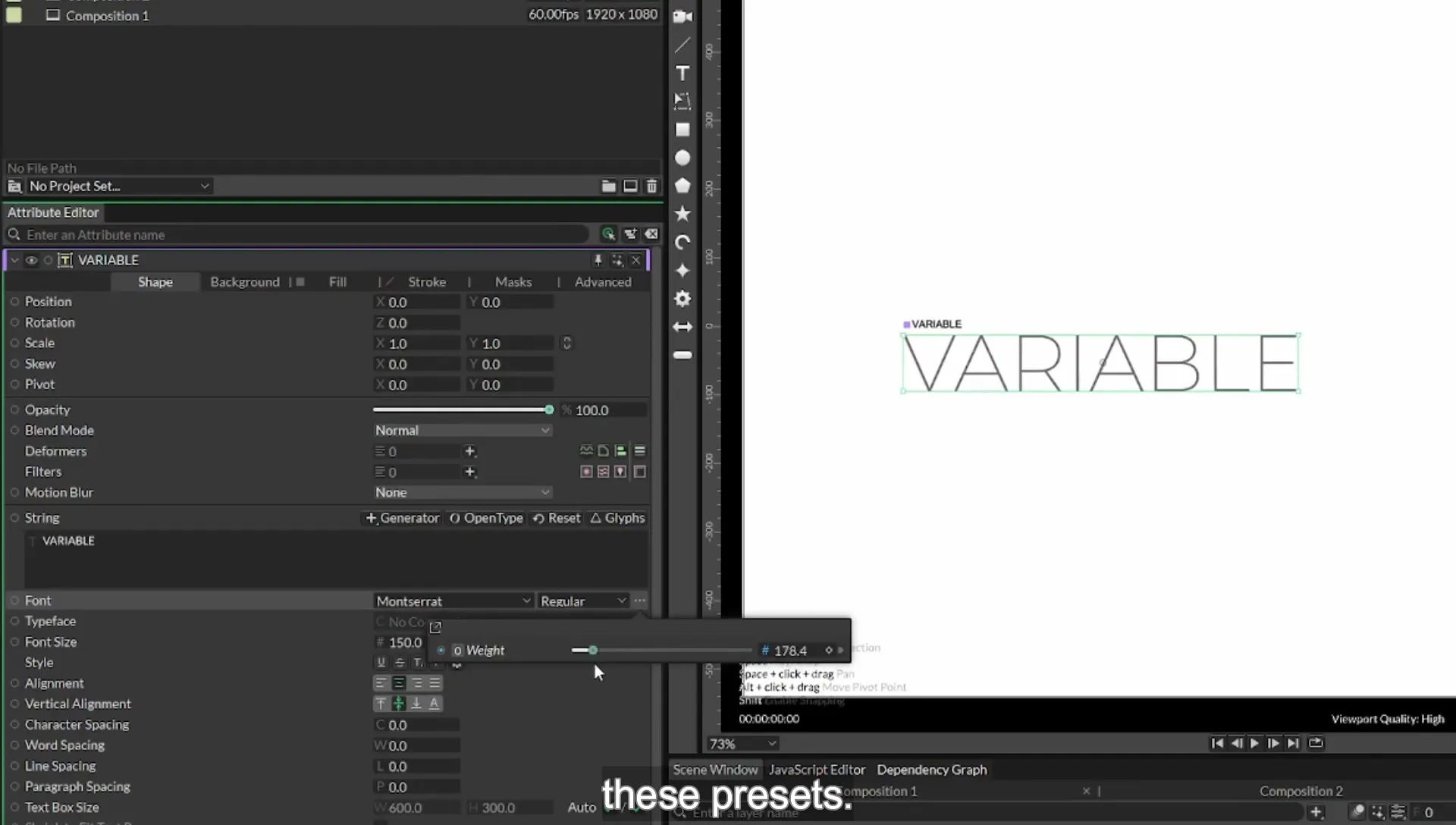This screenshot has height=825, width=1456.
Task: Set vertical alignment to top
Action: pyautogui.click(x=381, y=704)
